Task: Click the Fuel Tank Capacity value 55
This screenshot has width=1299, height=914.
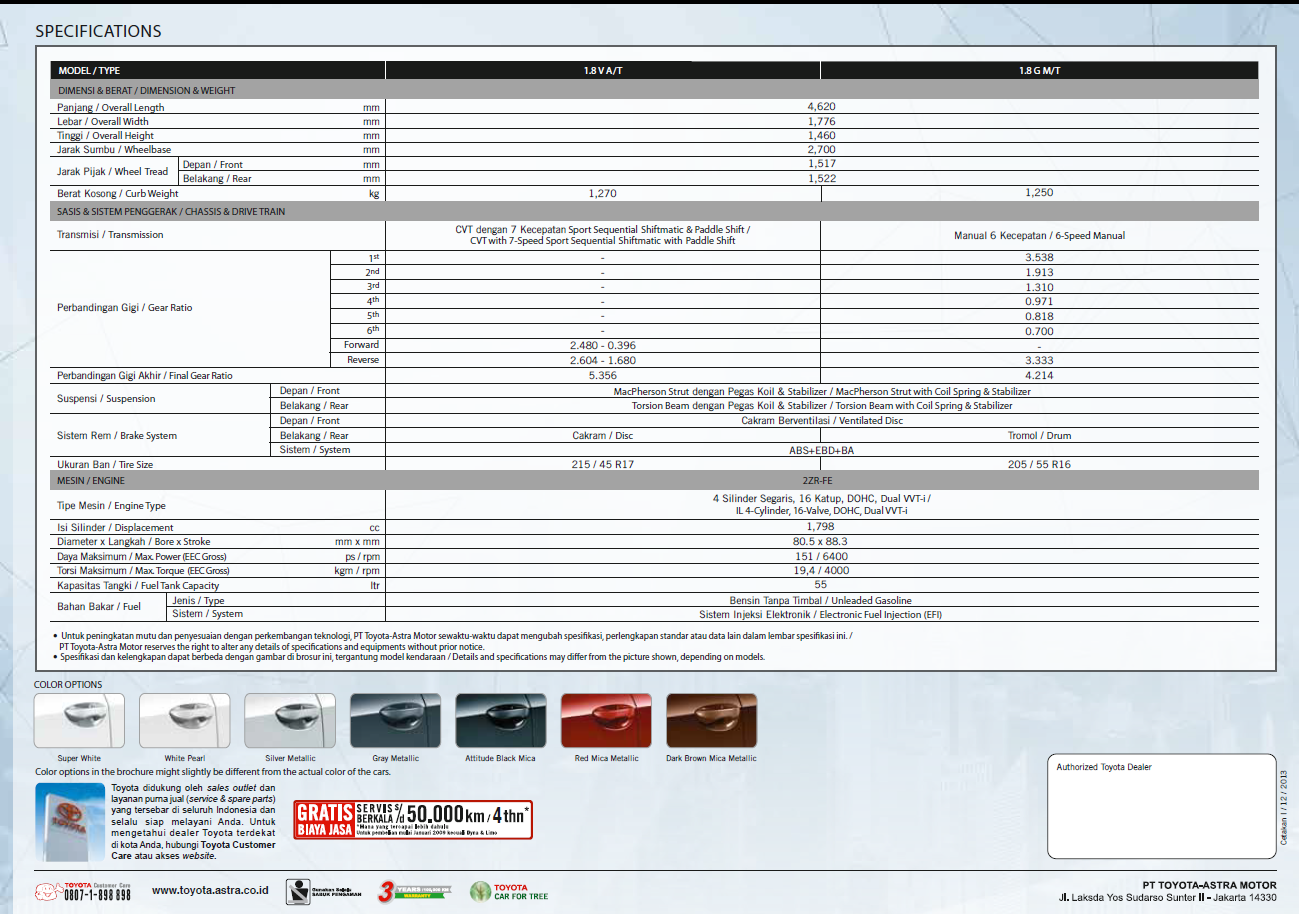Action: (821, 585)
